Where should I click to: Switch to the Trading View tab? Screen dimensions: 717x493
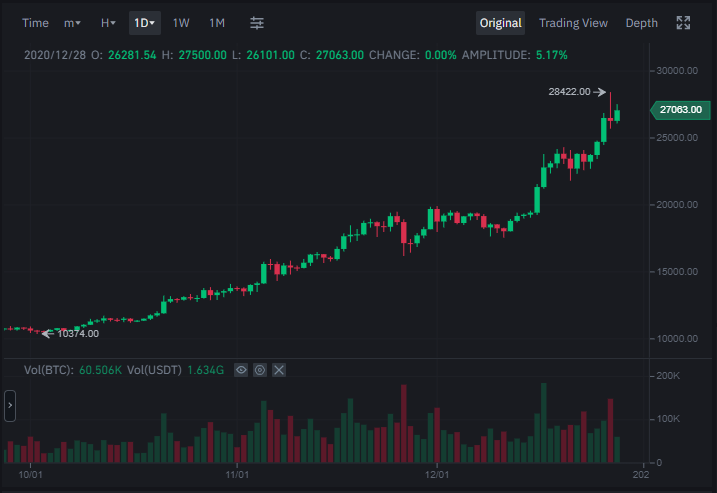click(x=573, y=23)
